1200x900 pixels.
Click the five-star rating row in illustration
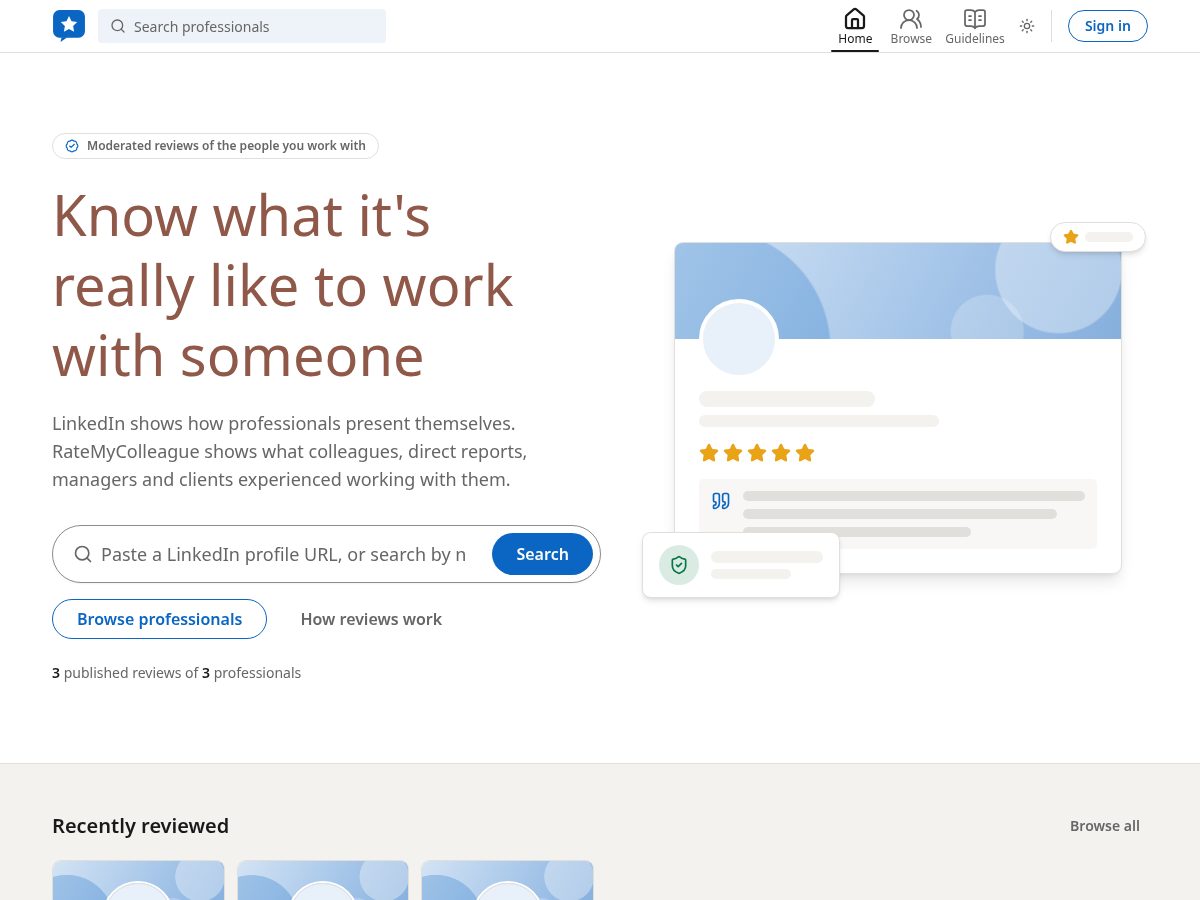[x=757, y=453]
